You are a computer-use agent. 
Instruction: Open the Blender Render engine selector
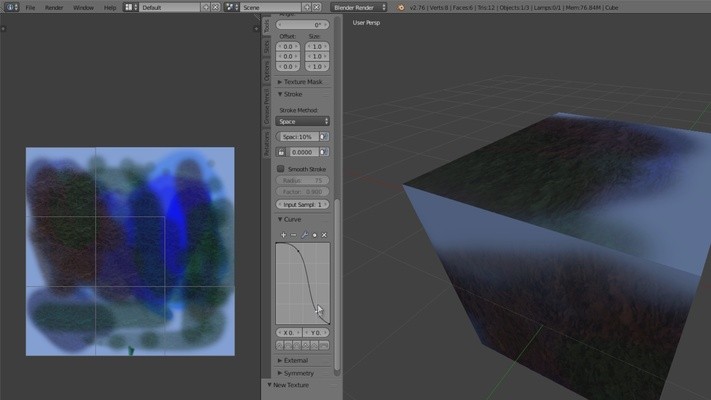point(360,7)
